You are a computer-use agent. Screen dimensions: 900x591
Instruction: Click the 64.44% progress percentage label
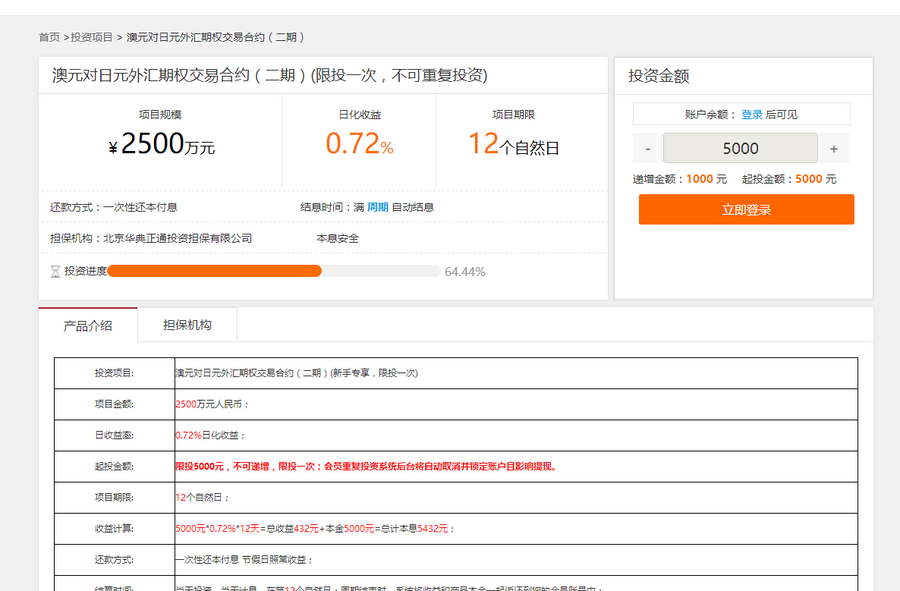[465, 270]
